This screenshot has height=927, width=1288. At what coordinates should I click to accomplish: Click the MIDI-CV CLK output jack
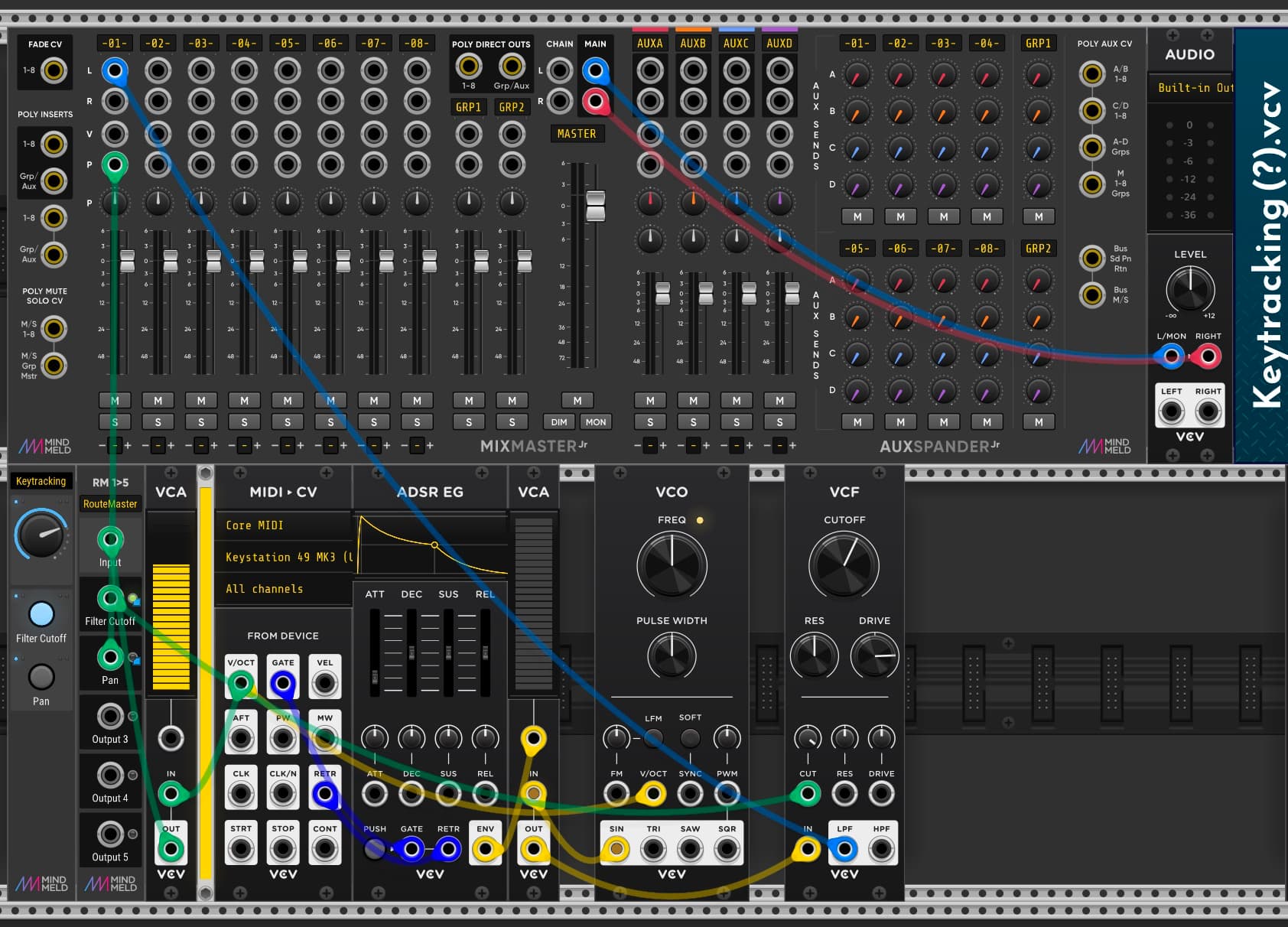pyautogui.click(x=241, y=794)
